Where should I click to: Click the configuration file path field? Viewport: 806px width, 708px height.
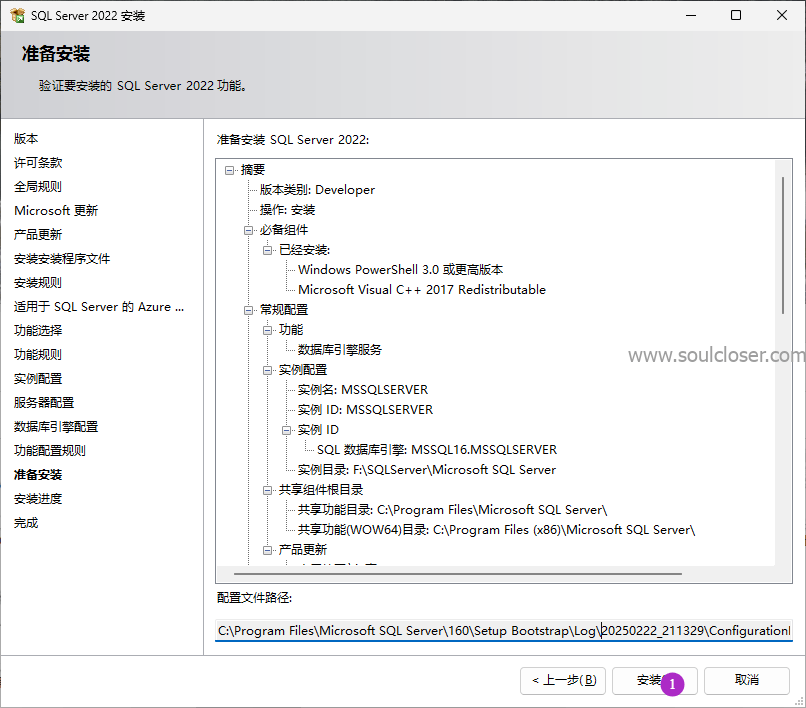[x=504, y=630]
